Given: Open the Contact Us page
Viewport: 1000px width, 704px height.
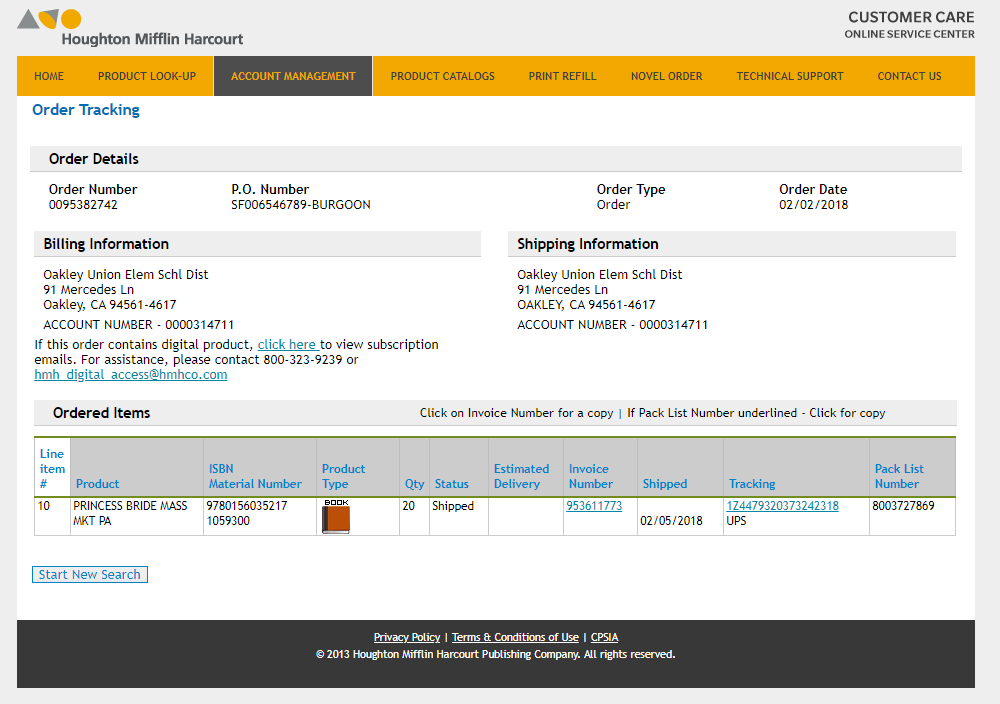Looking at the screenshot, I should coord(909,76).
